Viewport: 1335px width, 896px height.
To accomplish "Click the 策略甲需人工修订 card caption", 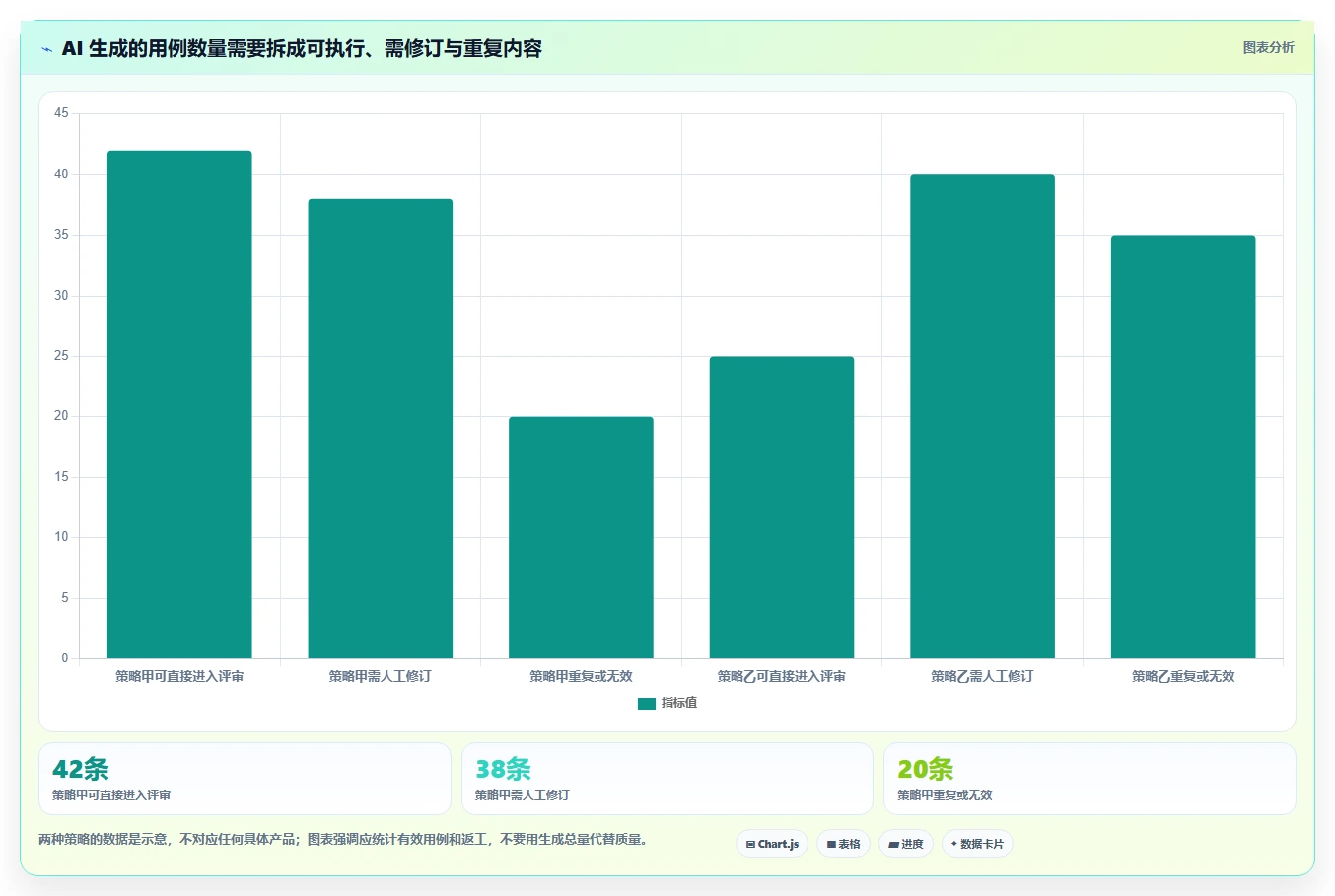I will (x=523, y=795).
